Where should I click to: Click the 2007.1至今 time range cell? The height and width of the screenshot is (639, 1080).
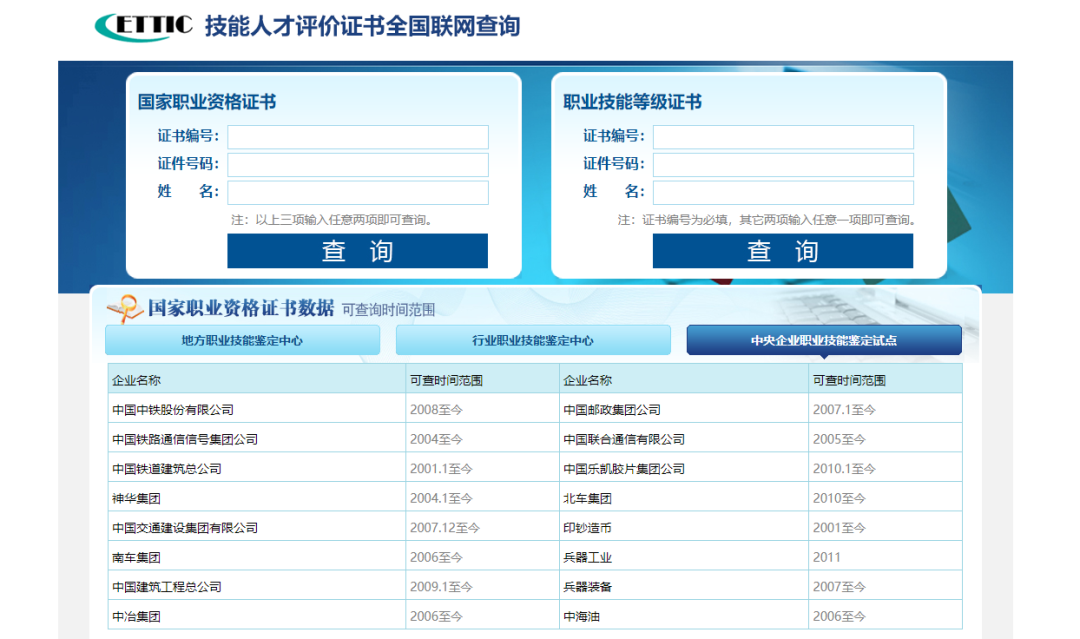[885, 410]
